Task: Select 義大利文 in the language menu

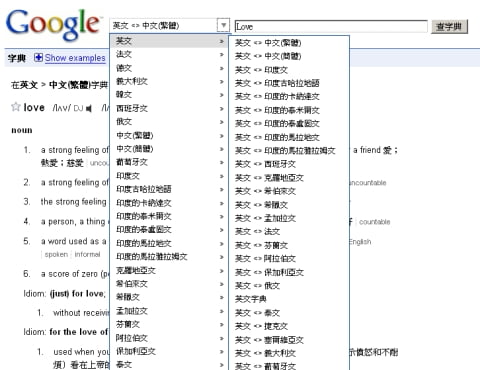Action: [169, 81]
